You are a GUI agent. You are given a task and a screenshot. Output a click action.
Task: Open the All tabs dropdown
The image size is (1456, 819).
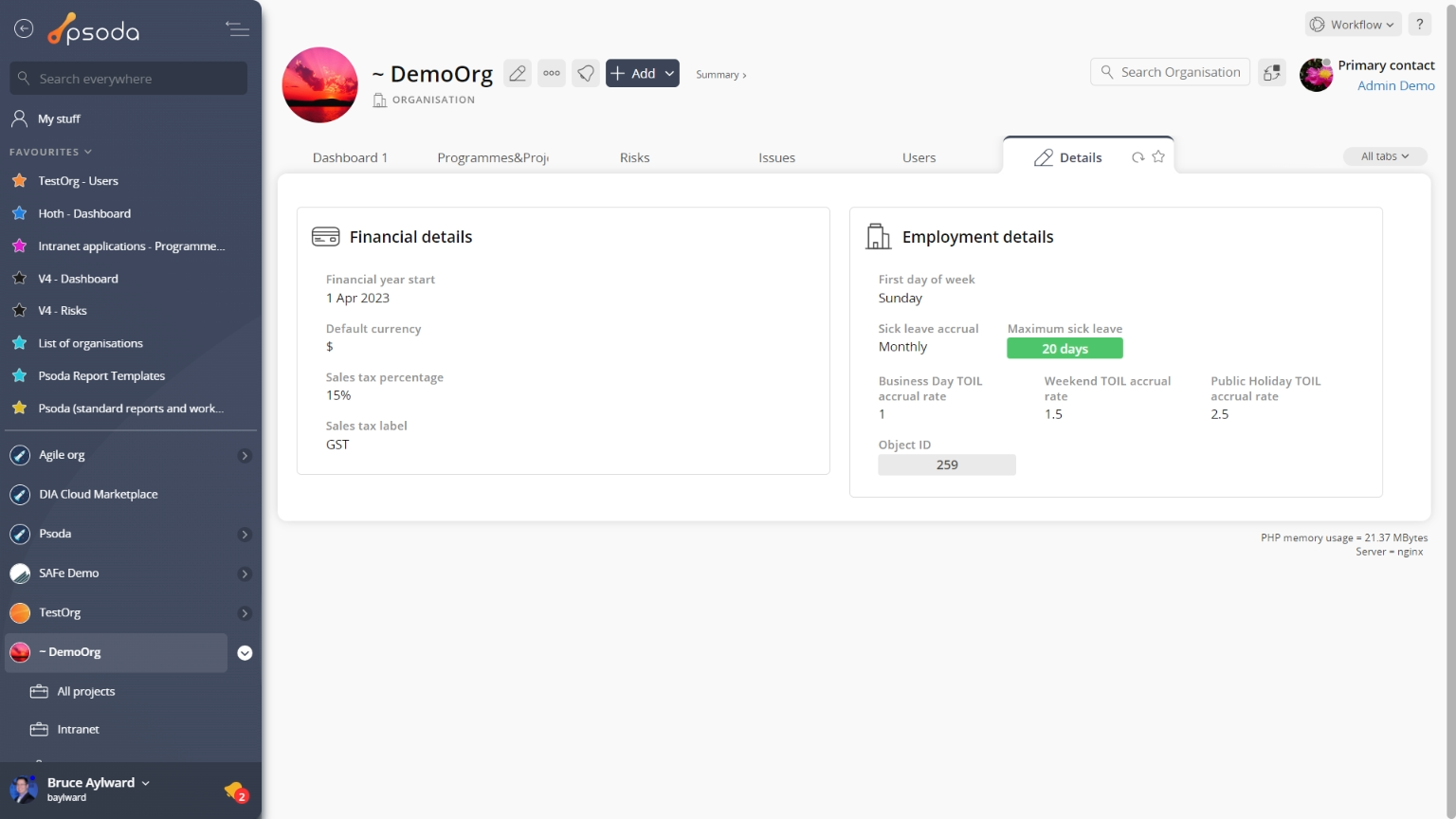[x=1385, y=156]
